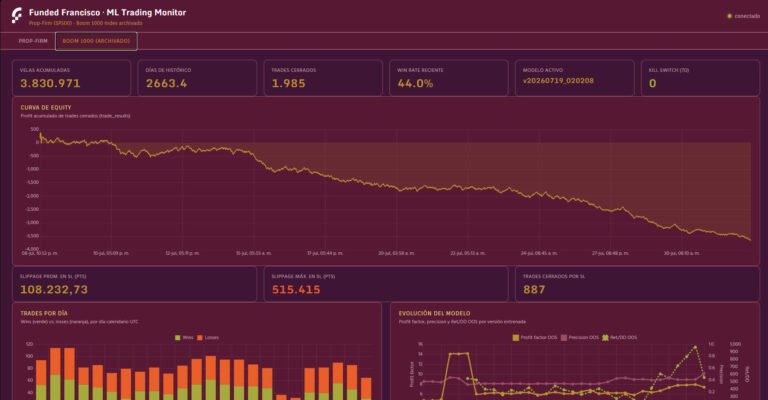Click the Trades Cerrados por SL value 887
Image resolution: width=768 pixels, height=400 pixels.
point(534,289)
